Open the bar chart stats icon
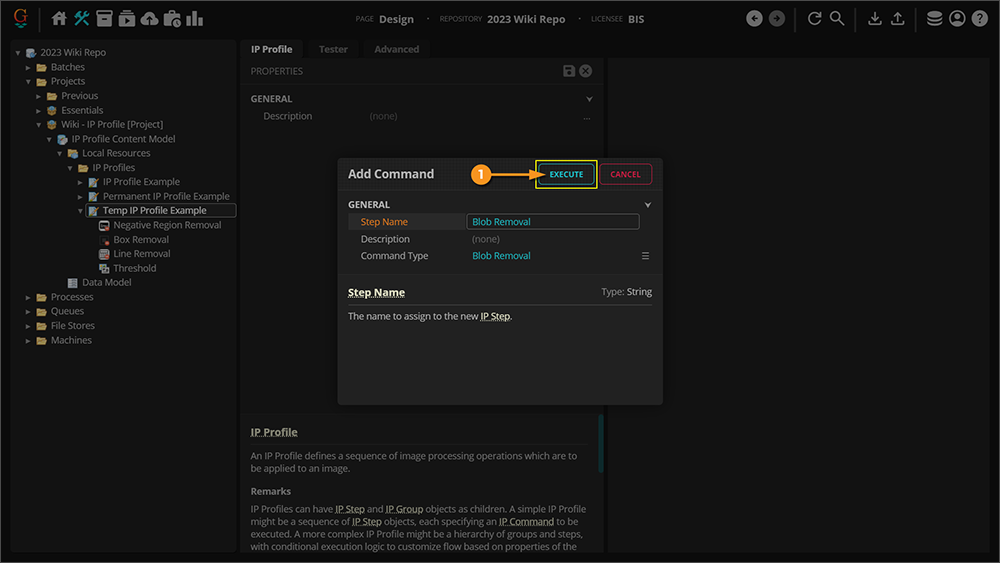Screen dimensions: 1000x563 click(195, 18)
